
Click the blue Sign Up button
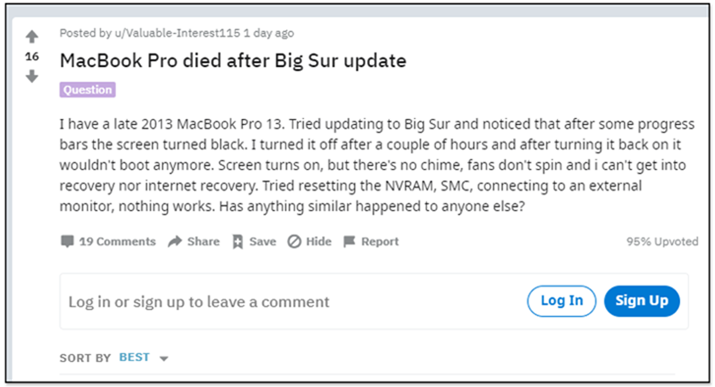pyautogui.click(x=642, y=301)
